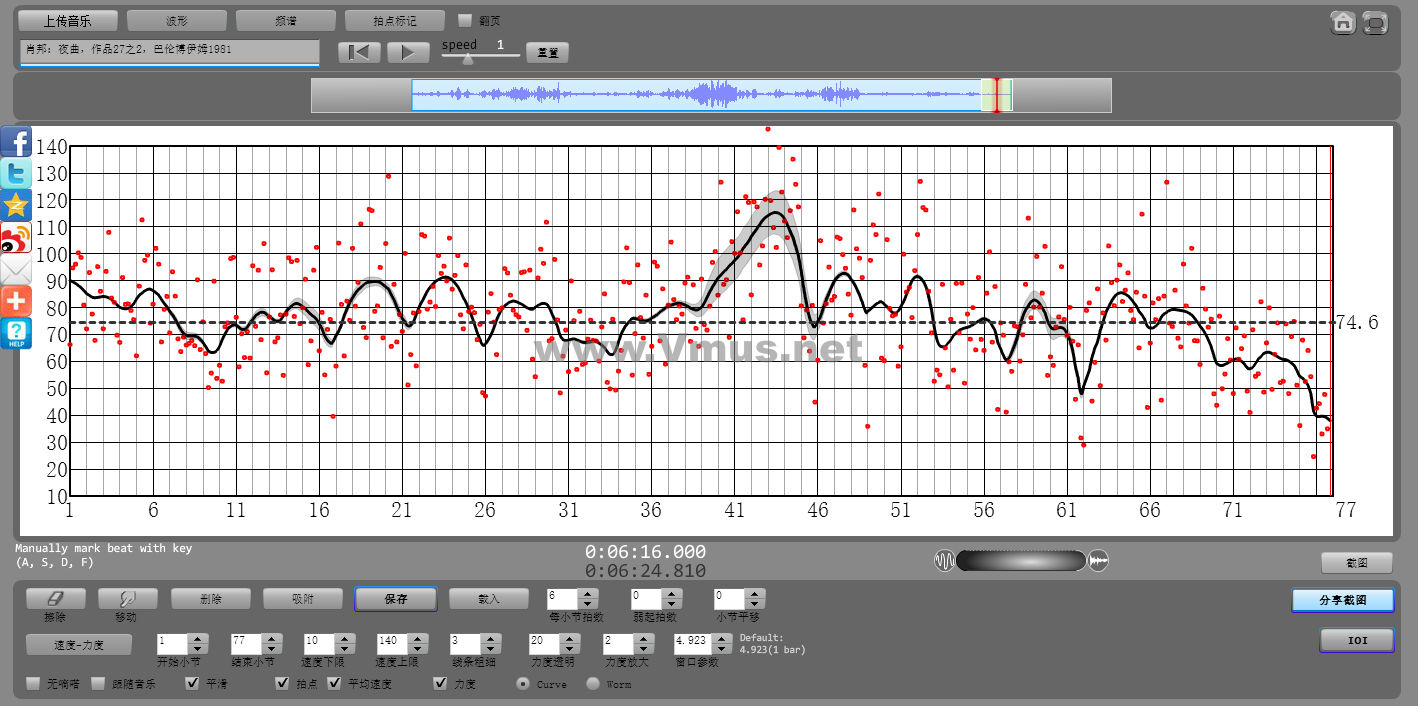
Task: Enable the 翻页 page-turn checkbox
Action: 465,20
